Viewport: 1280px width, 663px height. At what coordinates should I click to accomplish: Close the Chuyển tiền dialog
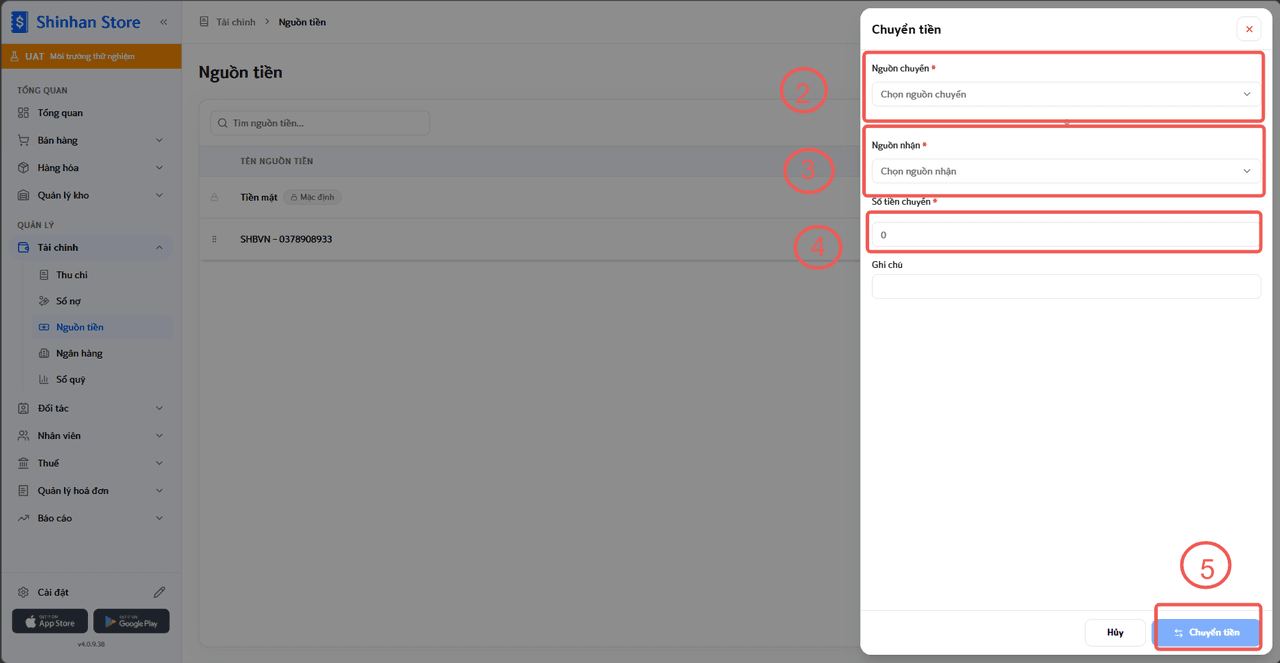tap(1249, 29)
